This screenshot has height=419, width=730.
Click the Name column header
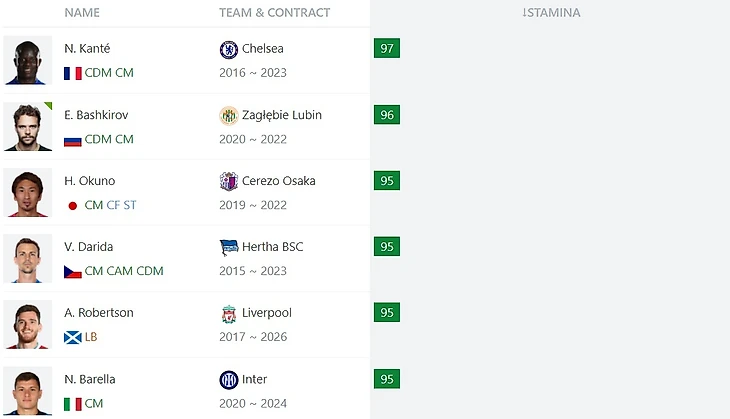(82, 13)
